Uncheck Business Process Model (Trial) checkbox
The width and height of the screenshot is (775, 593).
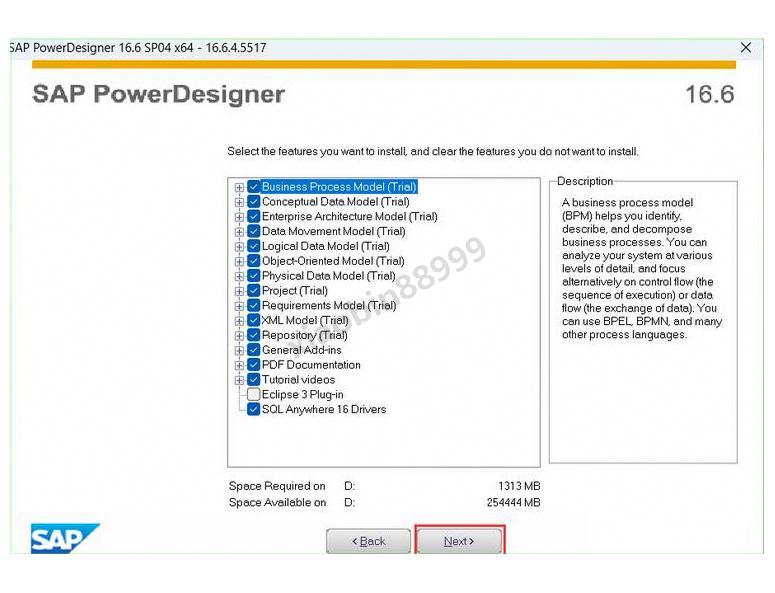pos(254,187)
